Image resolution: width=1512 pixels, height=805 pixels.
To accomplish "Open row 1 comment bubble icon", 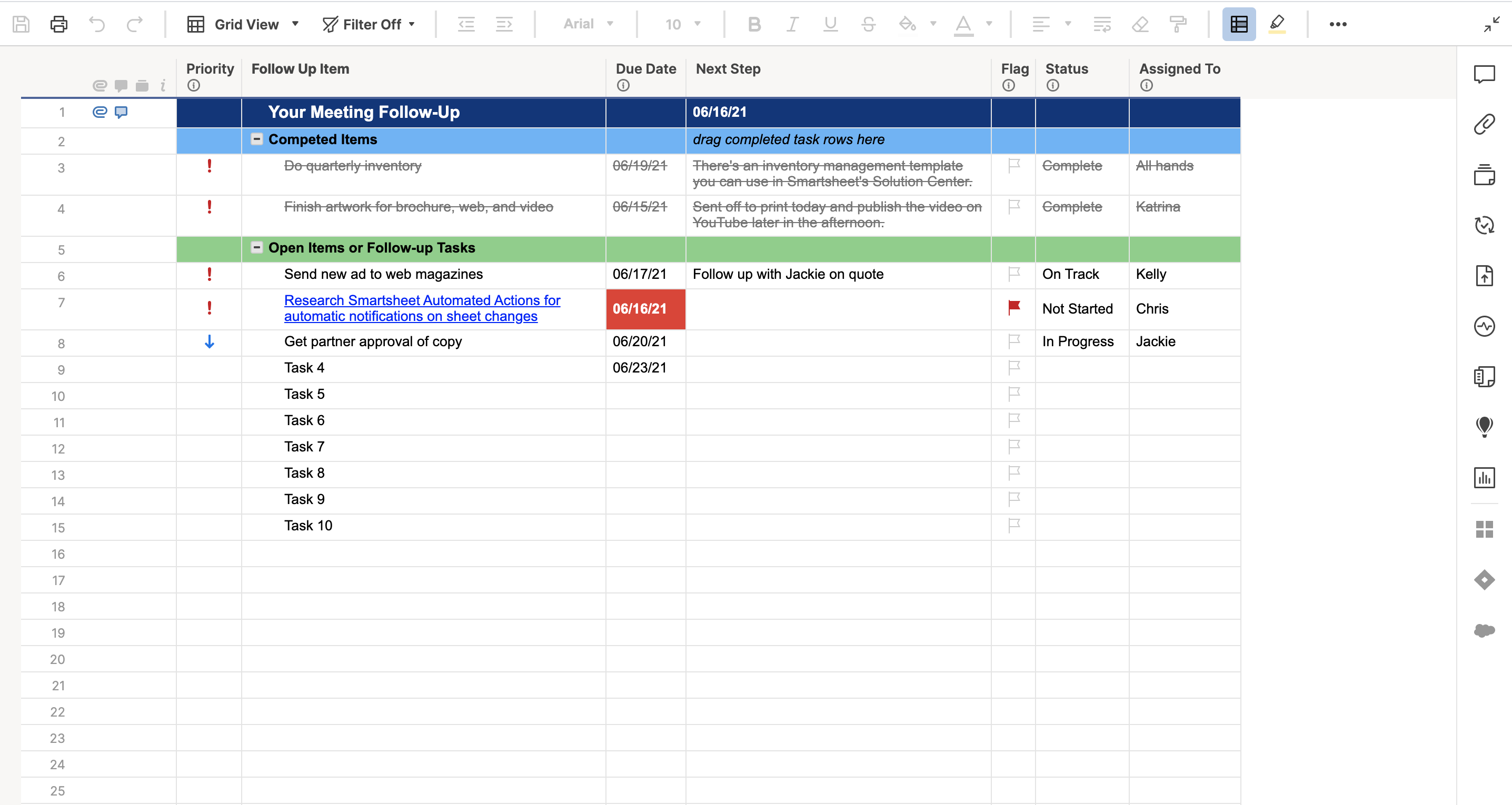I will (x=121, y=112).
